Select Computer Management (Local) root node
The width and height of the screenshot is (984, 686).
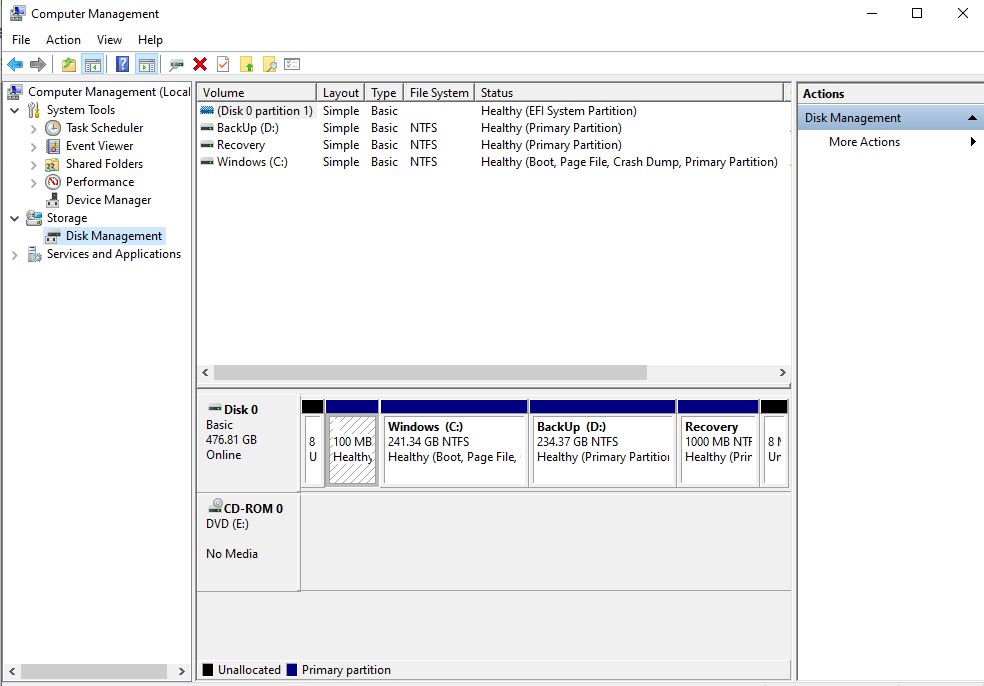(109, 92)
